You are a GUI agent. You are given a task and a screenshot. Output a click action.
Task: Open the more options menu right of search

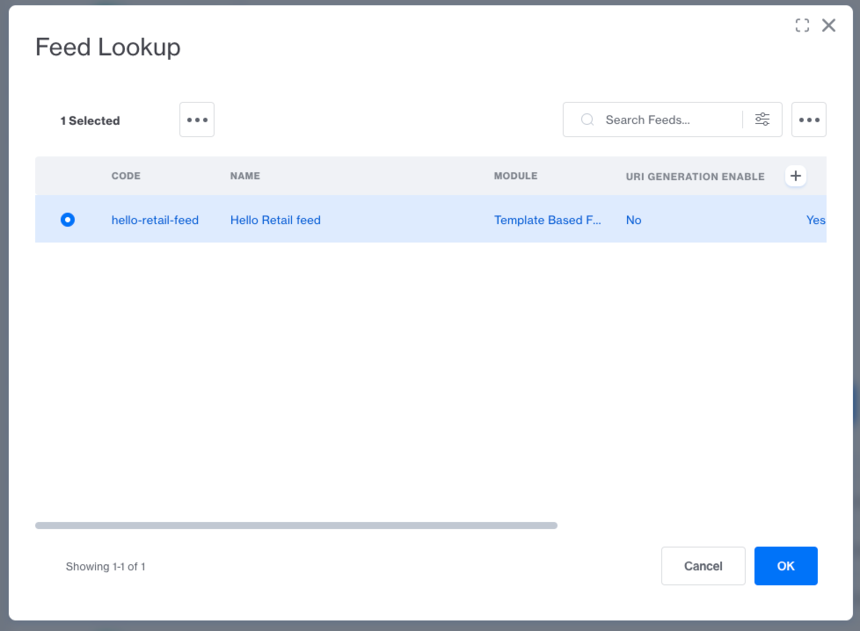(808, 120)
